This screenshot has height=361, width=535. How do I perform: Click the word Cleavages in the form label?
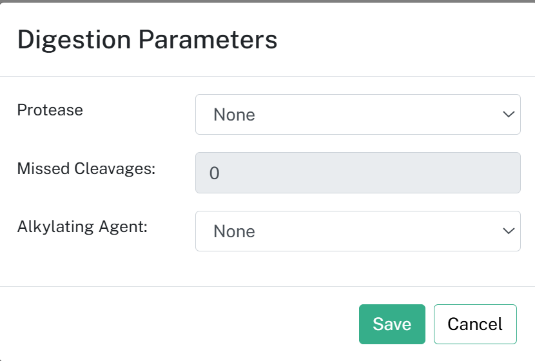click(x=115, y=169)
